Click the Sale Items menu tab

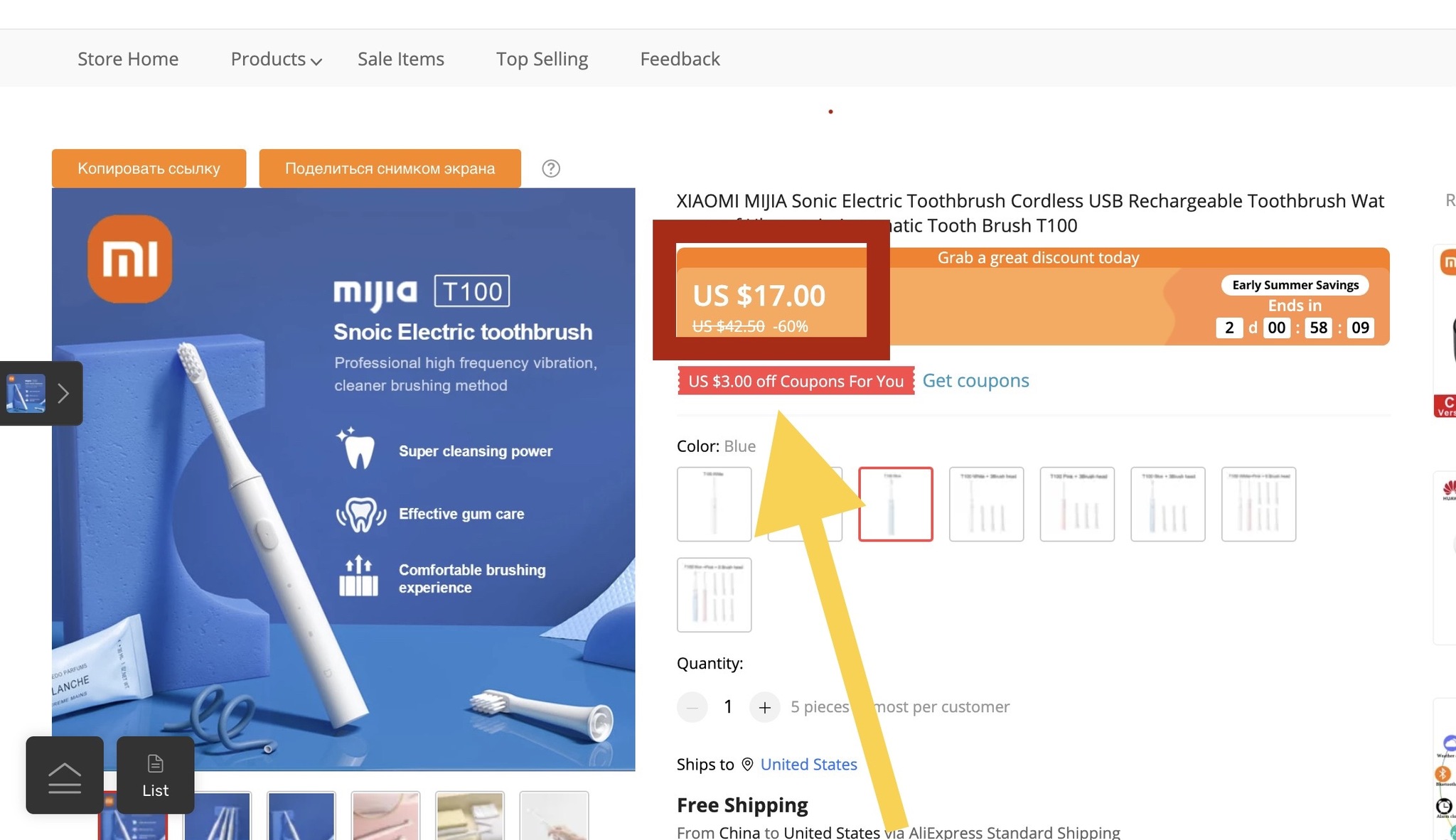[x=401, y=58]
